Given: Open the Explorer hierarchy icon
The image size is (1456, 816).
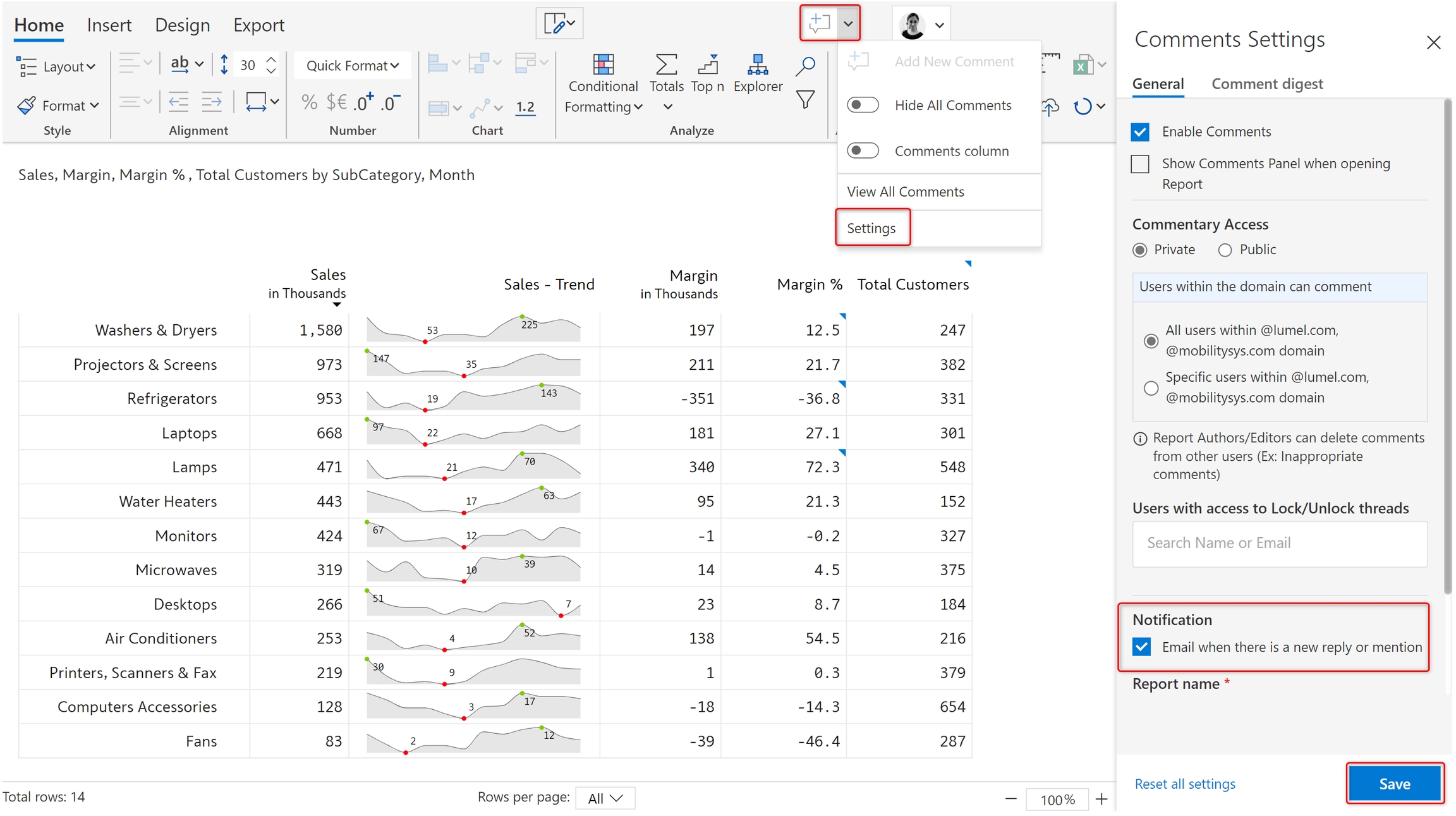Looking at the screenshot, I should (757, 65).
